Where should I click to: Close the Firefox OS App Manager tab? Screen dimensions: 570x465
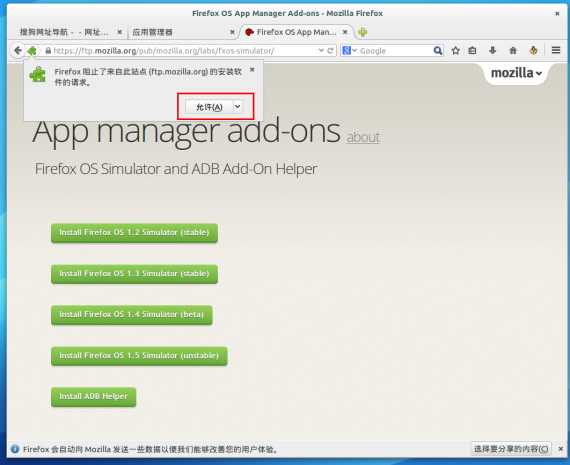[x=345, y=32]
